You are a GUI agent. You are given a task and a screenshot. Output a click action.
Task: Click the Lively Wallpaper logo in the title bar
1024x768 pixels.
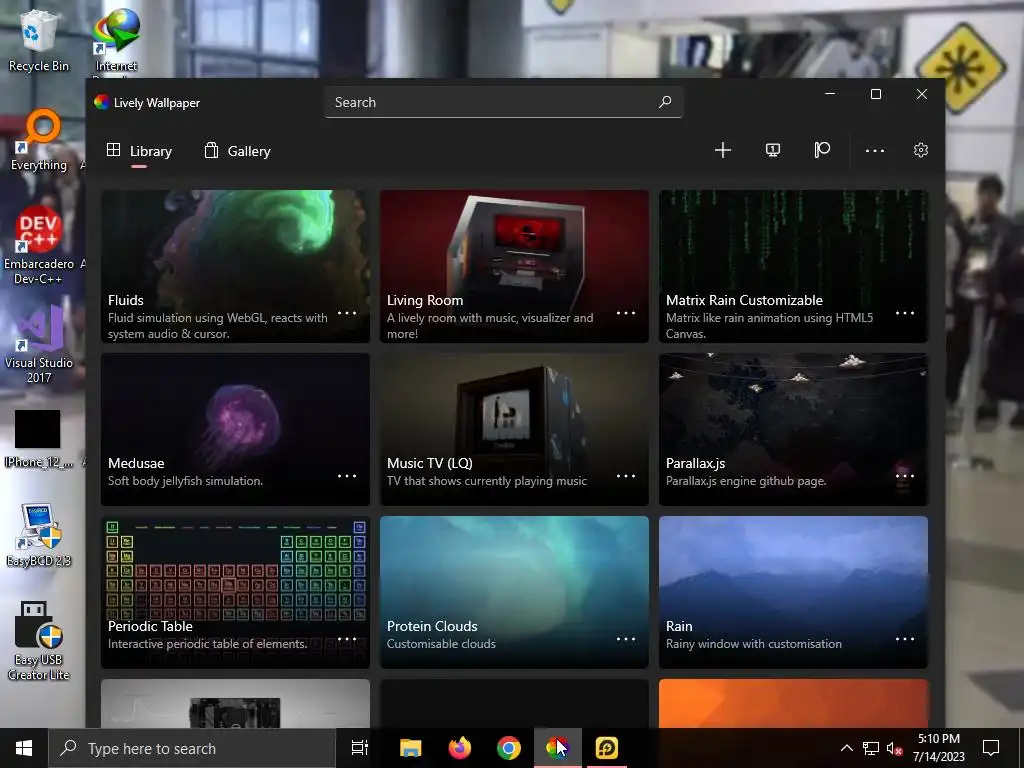(x=101, y=102)
